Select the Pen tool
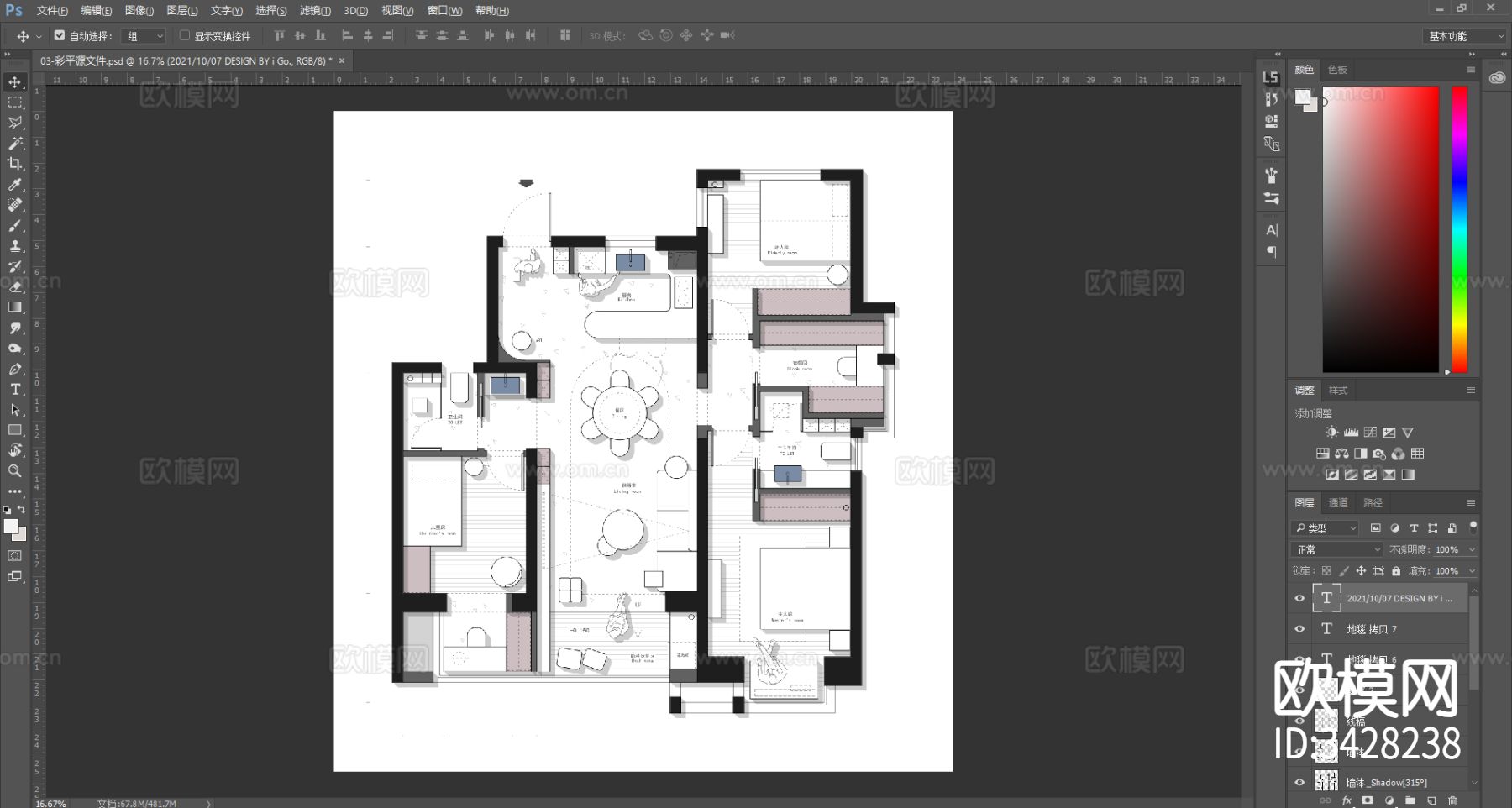The image size is (1512, 808). [x=15, y=369]
